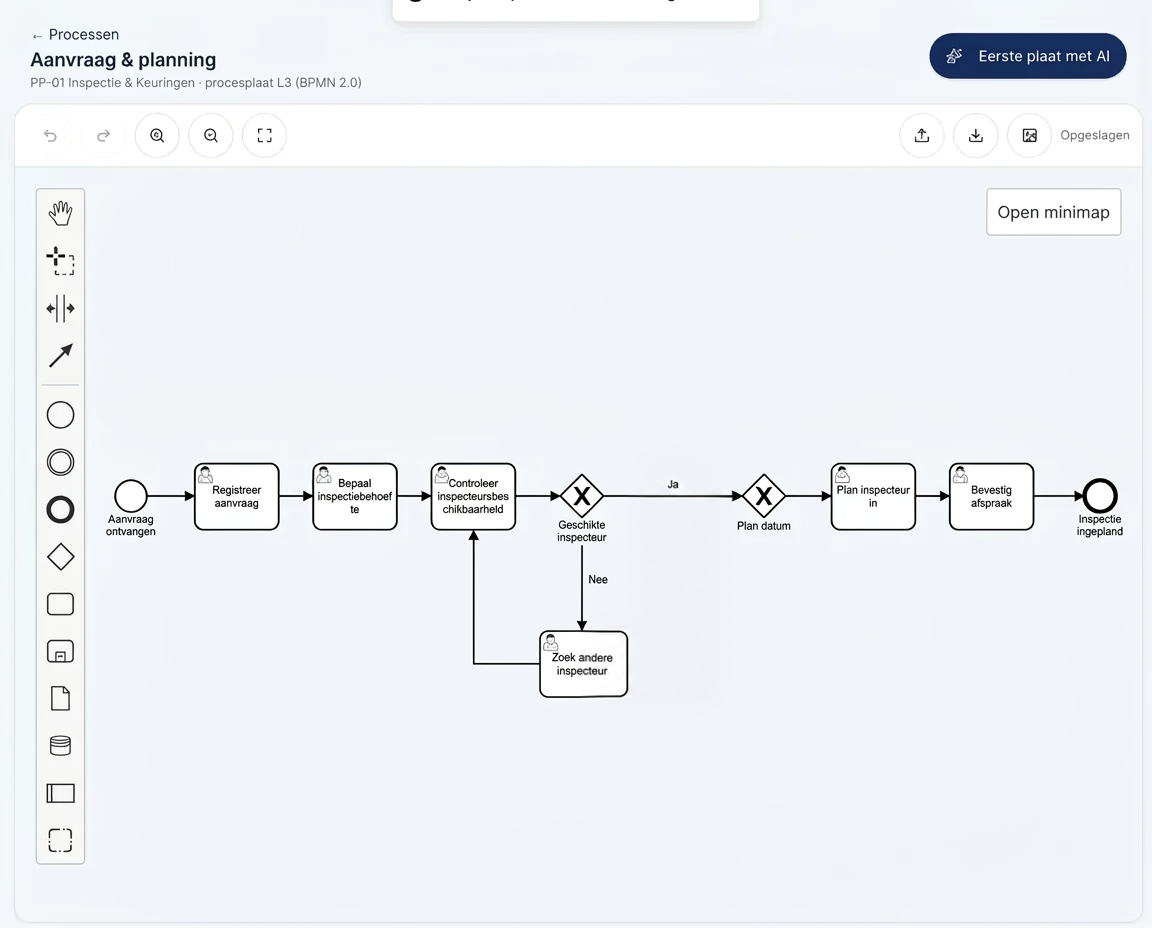Open the minimap with the 'Open minimap' button
The width and height of the screenshot is (1152, 928).
1054,212
